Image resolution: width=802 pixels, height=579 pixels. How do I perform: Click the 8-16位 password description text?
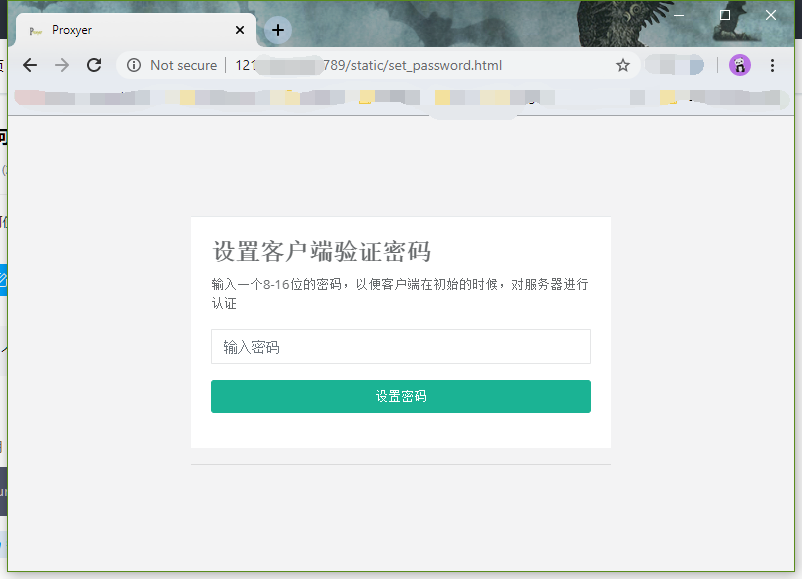pos(400,285)
